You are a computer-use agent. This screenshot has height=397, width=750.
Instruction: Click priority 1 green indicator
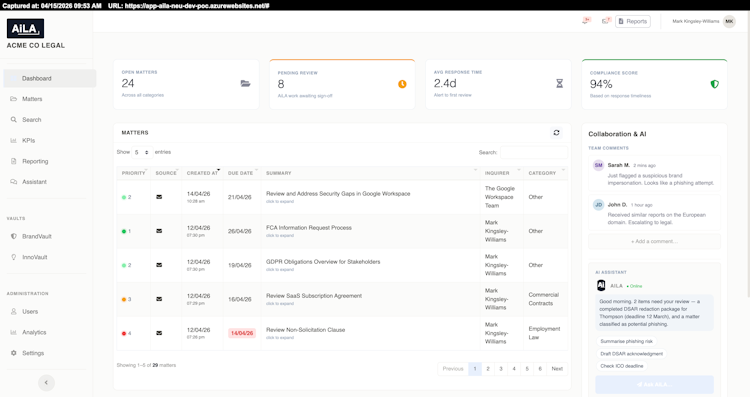click(x=124, y=231)
